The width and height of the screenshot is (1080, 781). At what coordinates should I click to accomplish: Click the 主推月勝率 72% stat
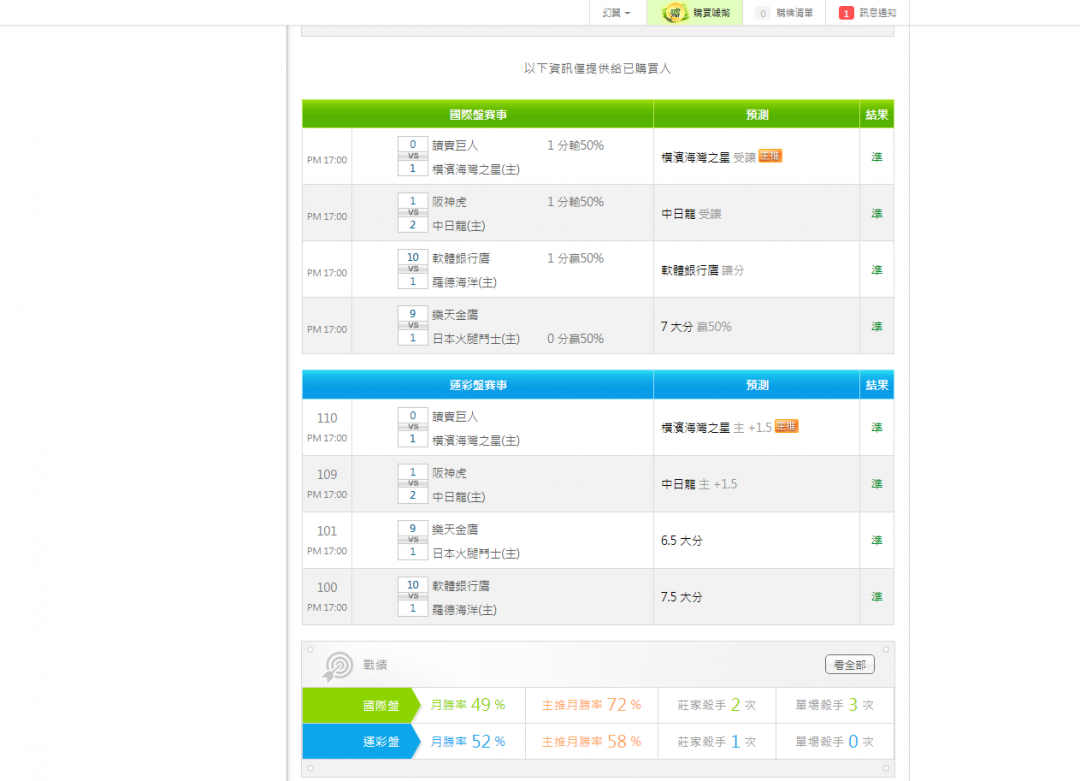point(591,705)
